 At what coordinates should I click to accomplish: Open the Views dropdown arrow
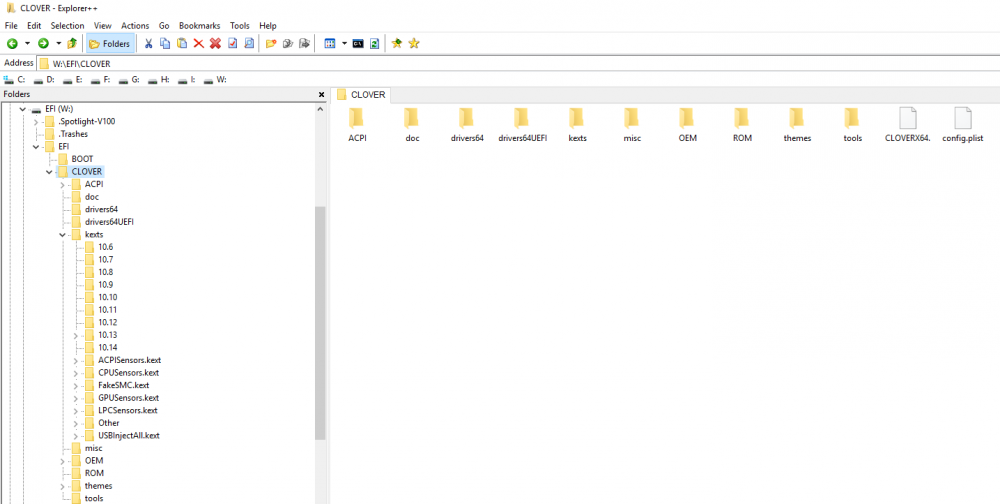coord(344,43)
